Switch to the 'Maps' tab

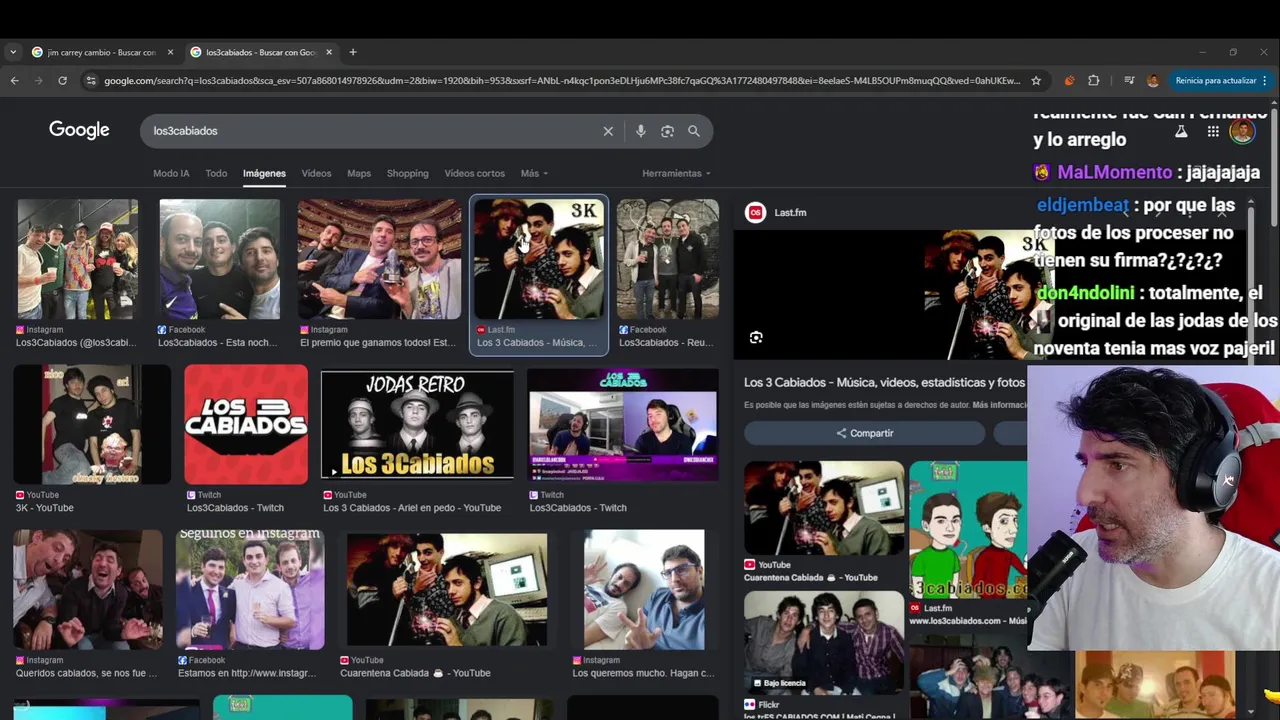pyautogui.click(x=359, y=173)
